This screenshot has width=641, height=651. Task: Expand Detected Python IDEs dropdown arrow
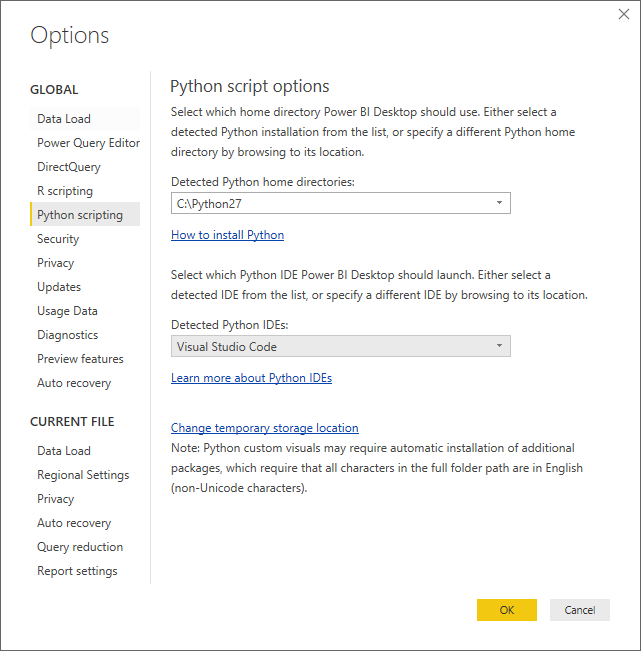pyautogui.click(x=499, y=346)
